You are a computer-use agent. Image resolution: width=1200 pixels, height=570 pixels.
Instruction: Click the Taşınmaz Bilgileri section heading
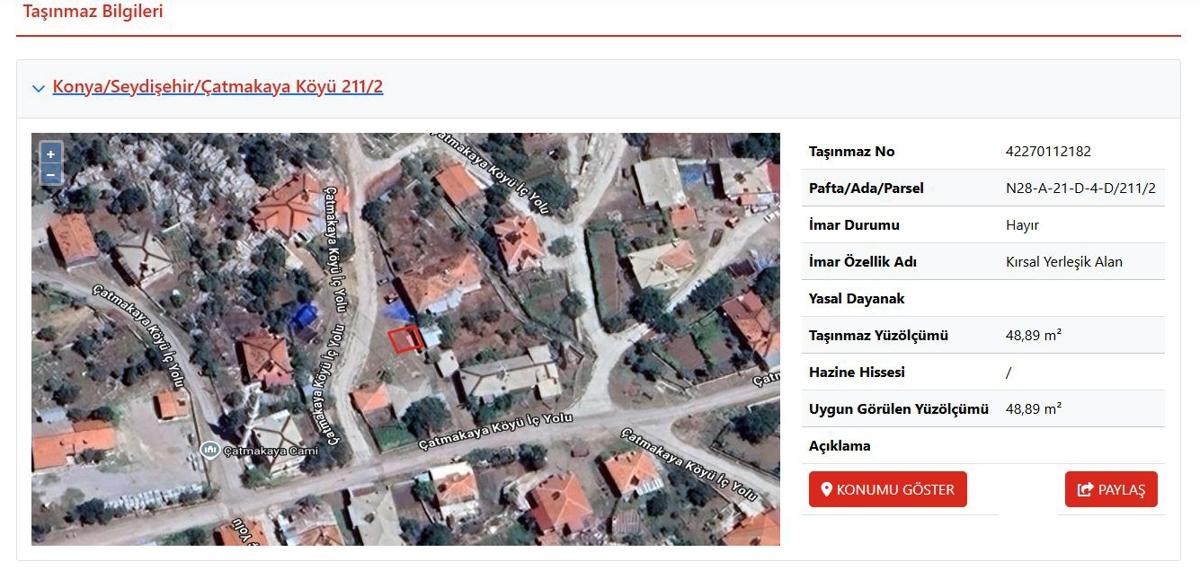(x=93, y=12)
